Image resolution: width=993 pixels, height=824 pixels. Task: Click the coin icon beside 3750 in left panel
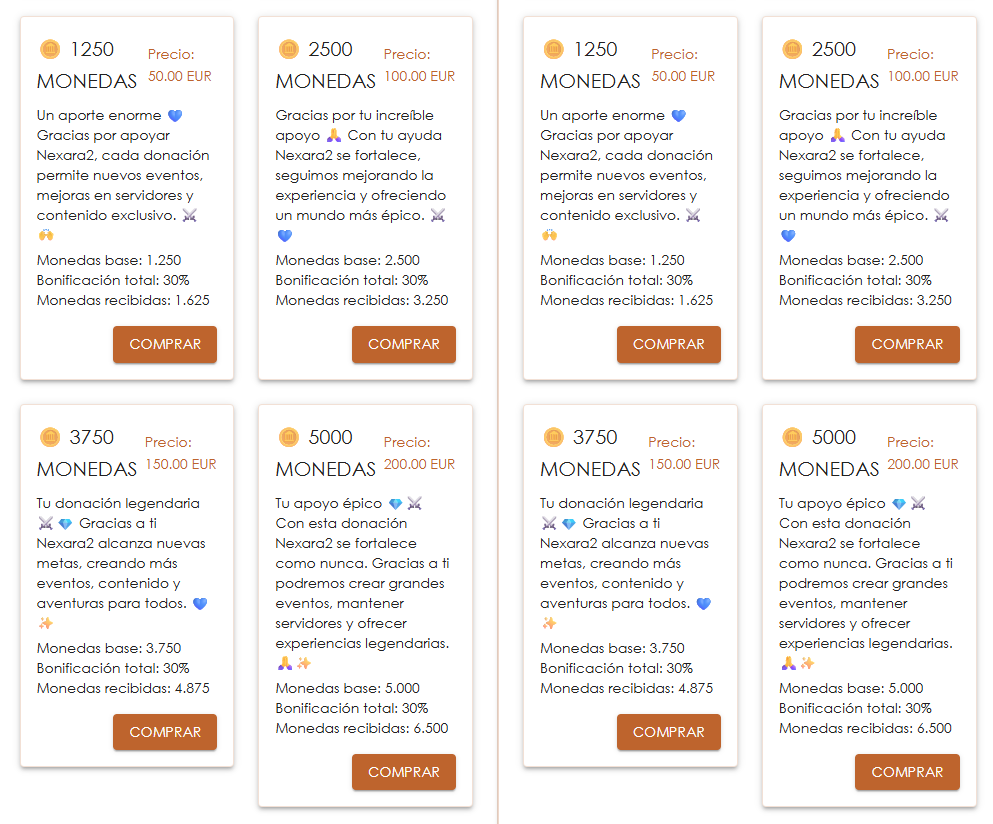click(50, 437)
